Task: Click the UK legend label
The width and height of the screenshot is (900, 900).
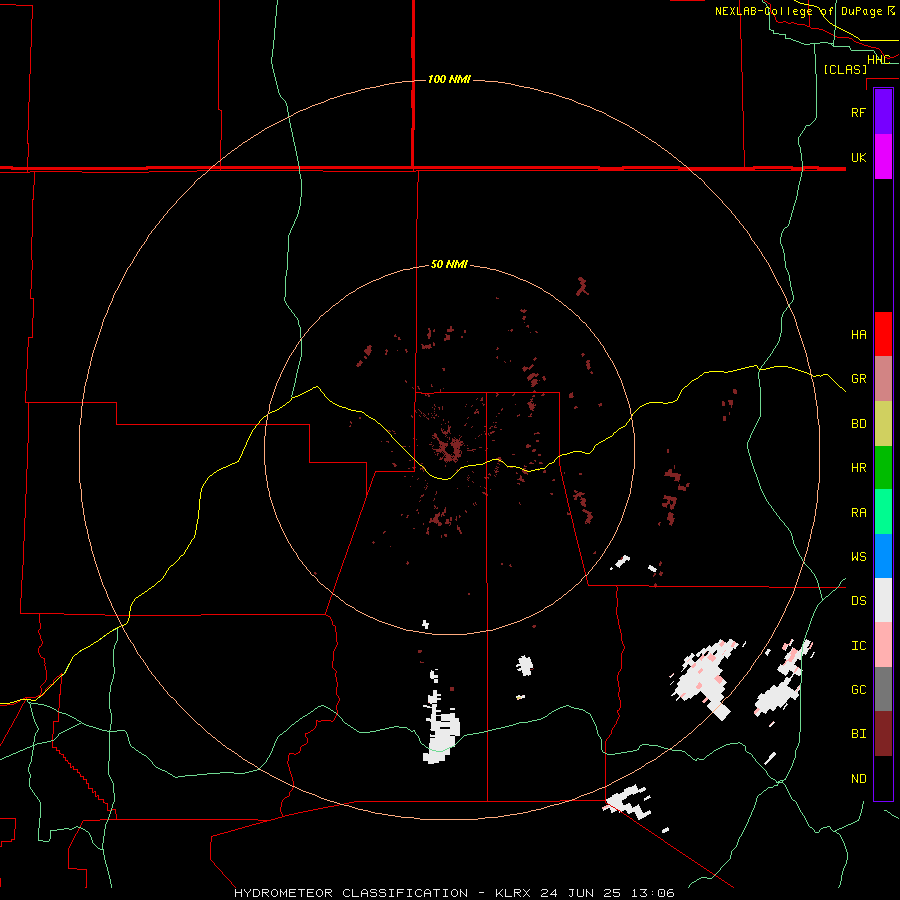Action: click(858, 157)
